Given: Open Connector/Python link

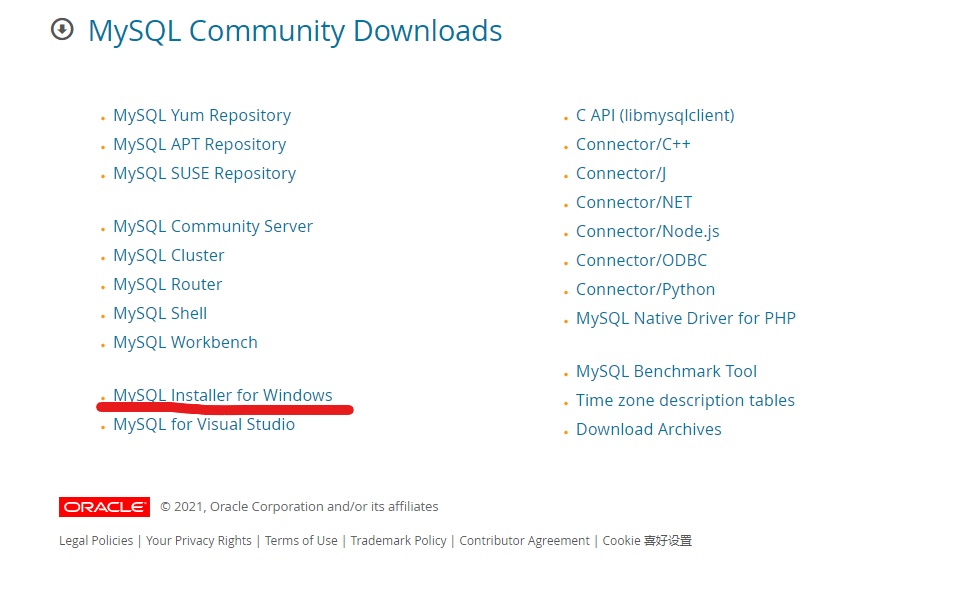Looking at the screenshot, I should (645, 289).
